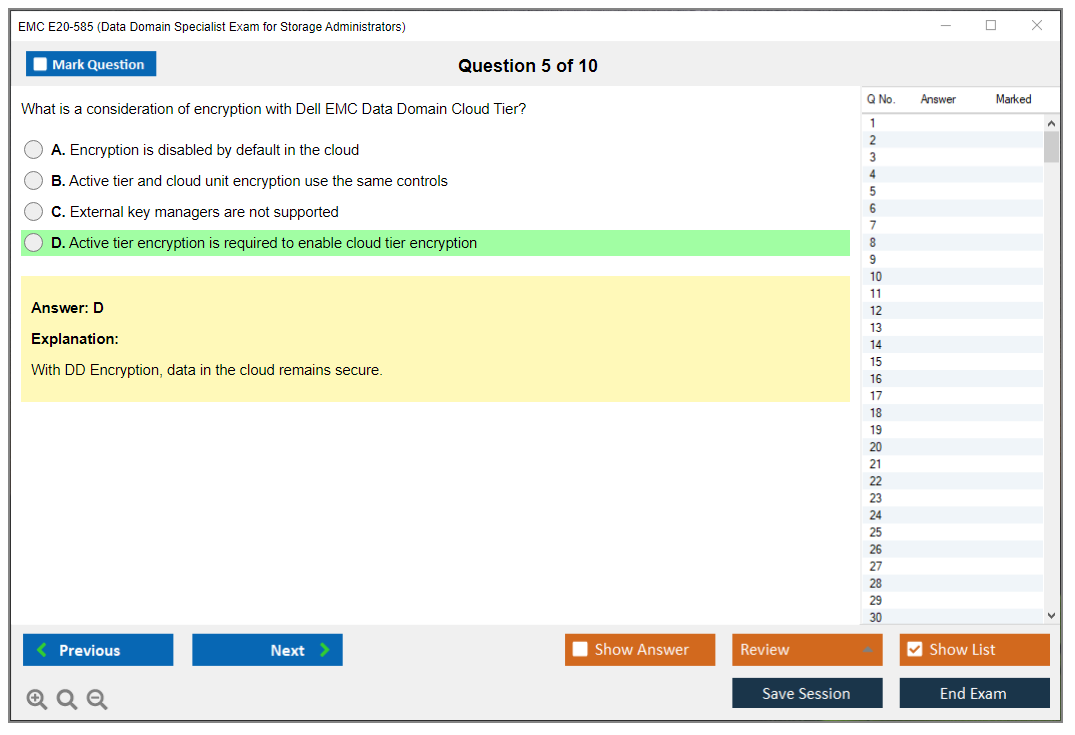Image resolution: width=1075 pixels, height=735 pixels.
Task: Jump to question 10 in list
Action: coord(876,277)
